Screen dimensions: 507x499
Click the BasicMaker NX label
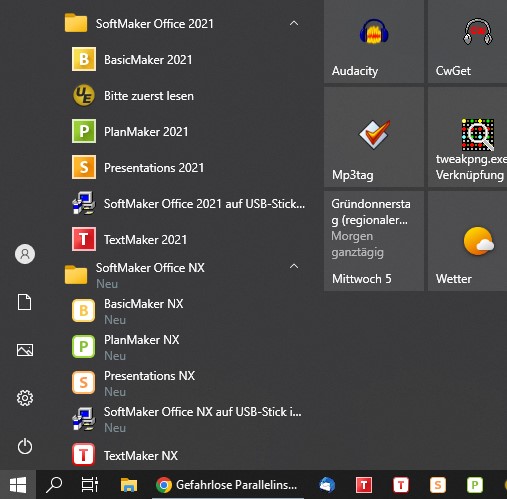[x=144, y=304]
